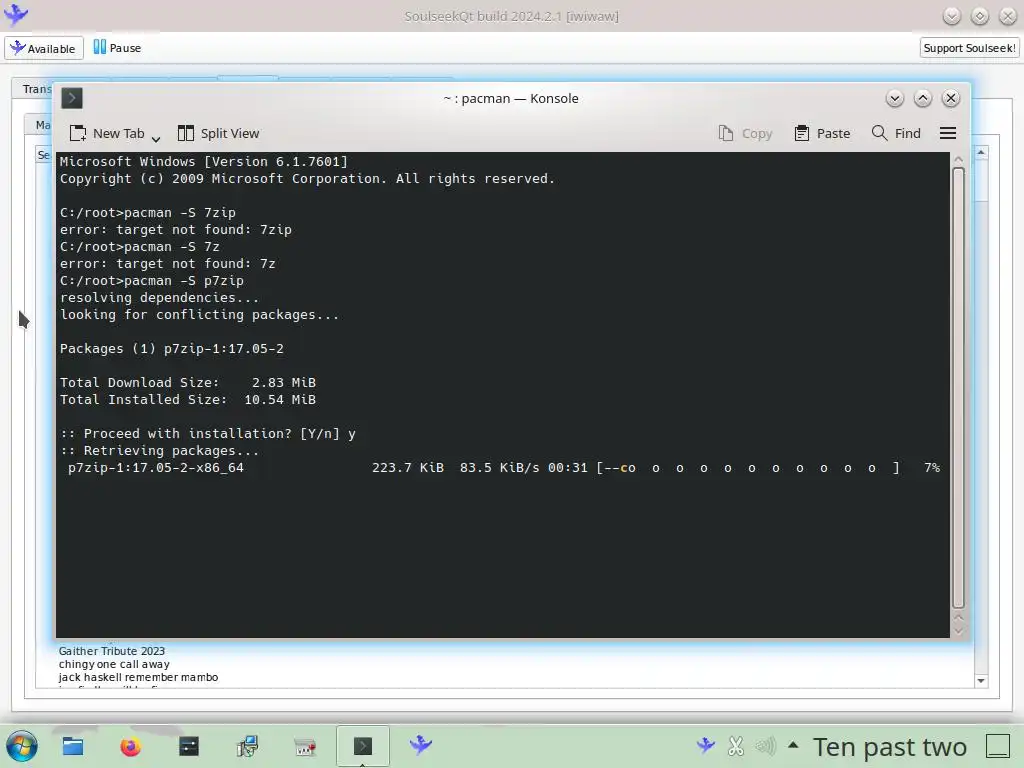Image resolution: width=1024 pixels, height=768 pixels.
Task: Open Find in Konsole toolbar
Action: coord(896,133)
